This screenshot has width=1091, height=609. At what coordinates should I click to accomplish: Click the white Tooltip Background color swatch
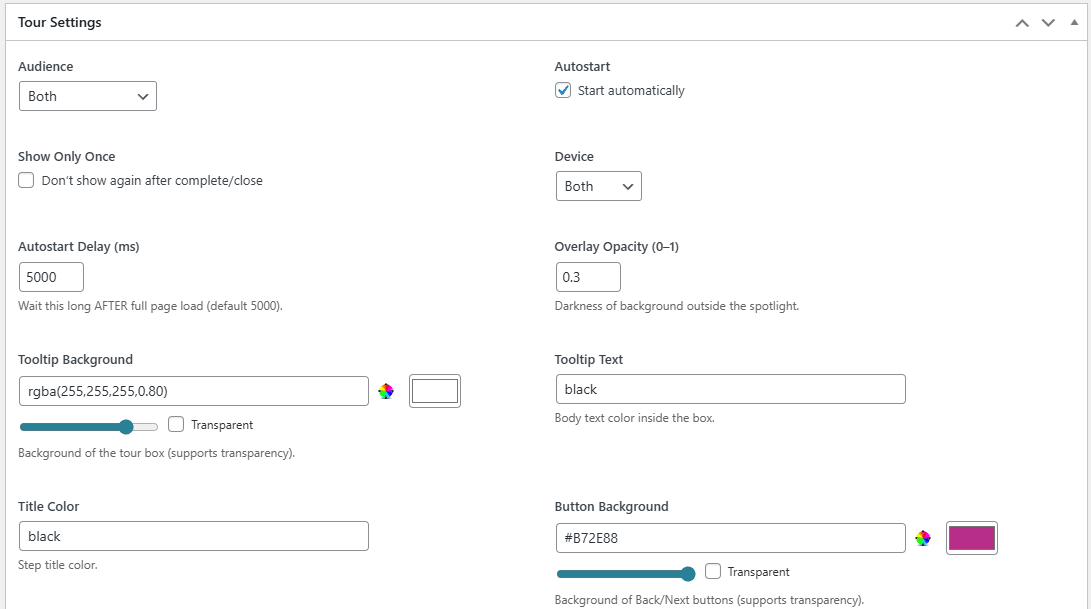[x=435, y=391]
